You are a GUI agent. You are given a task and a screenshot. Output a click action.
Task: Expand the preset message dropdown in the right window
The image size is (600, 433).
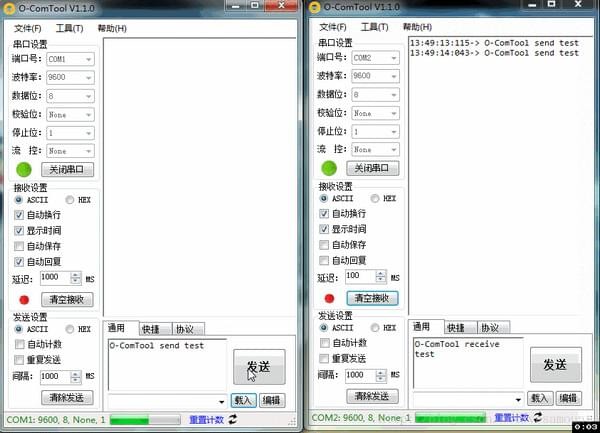(518, 399)
